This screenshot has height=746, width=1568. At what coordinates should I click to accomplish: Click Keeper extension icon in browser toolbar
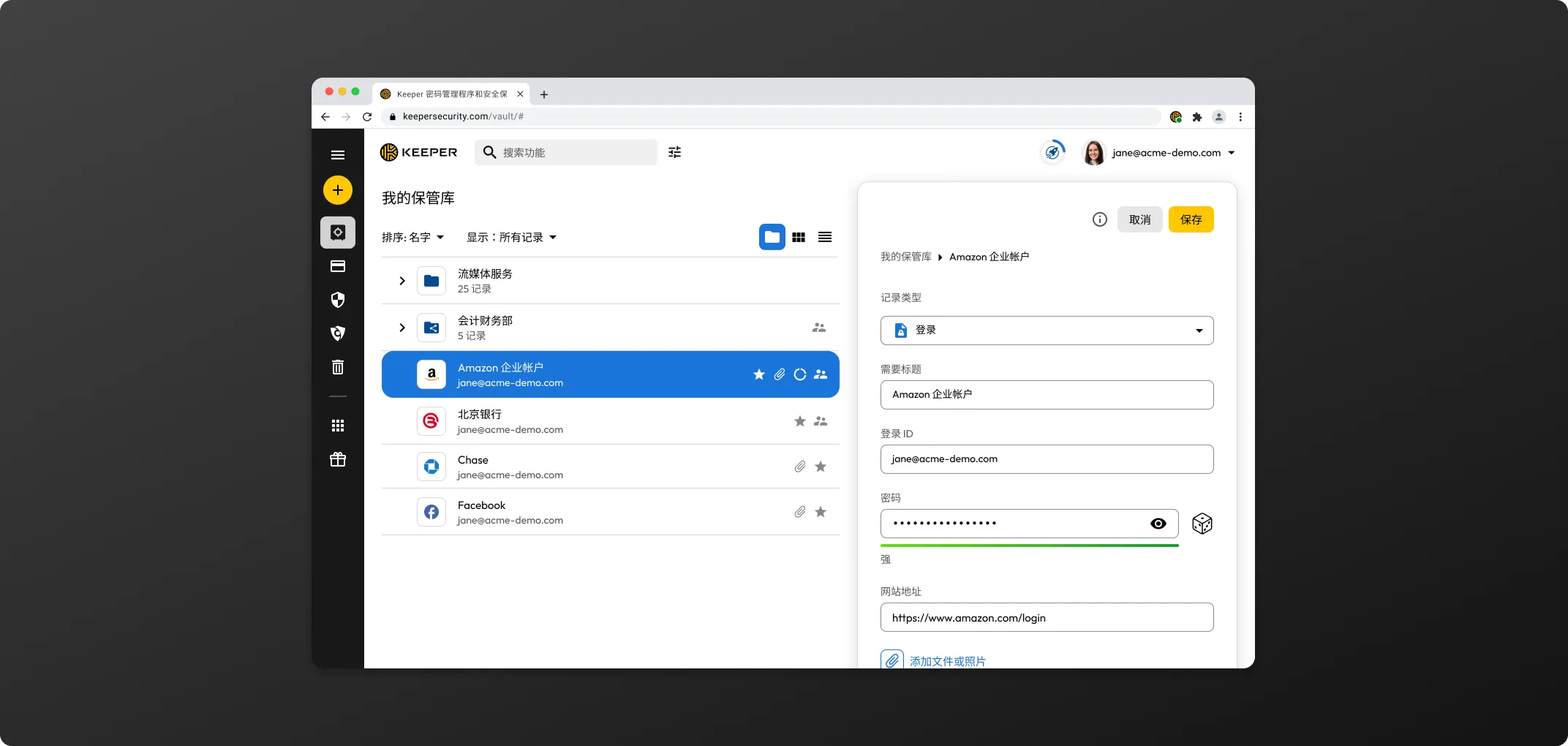[1176, 116]
